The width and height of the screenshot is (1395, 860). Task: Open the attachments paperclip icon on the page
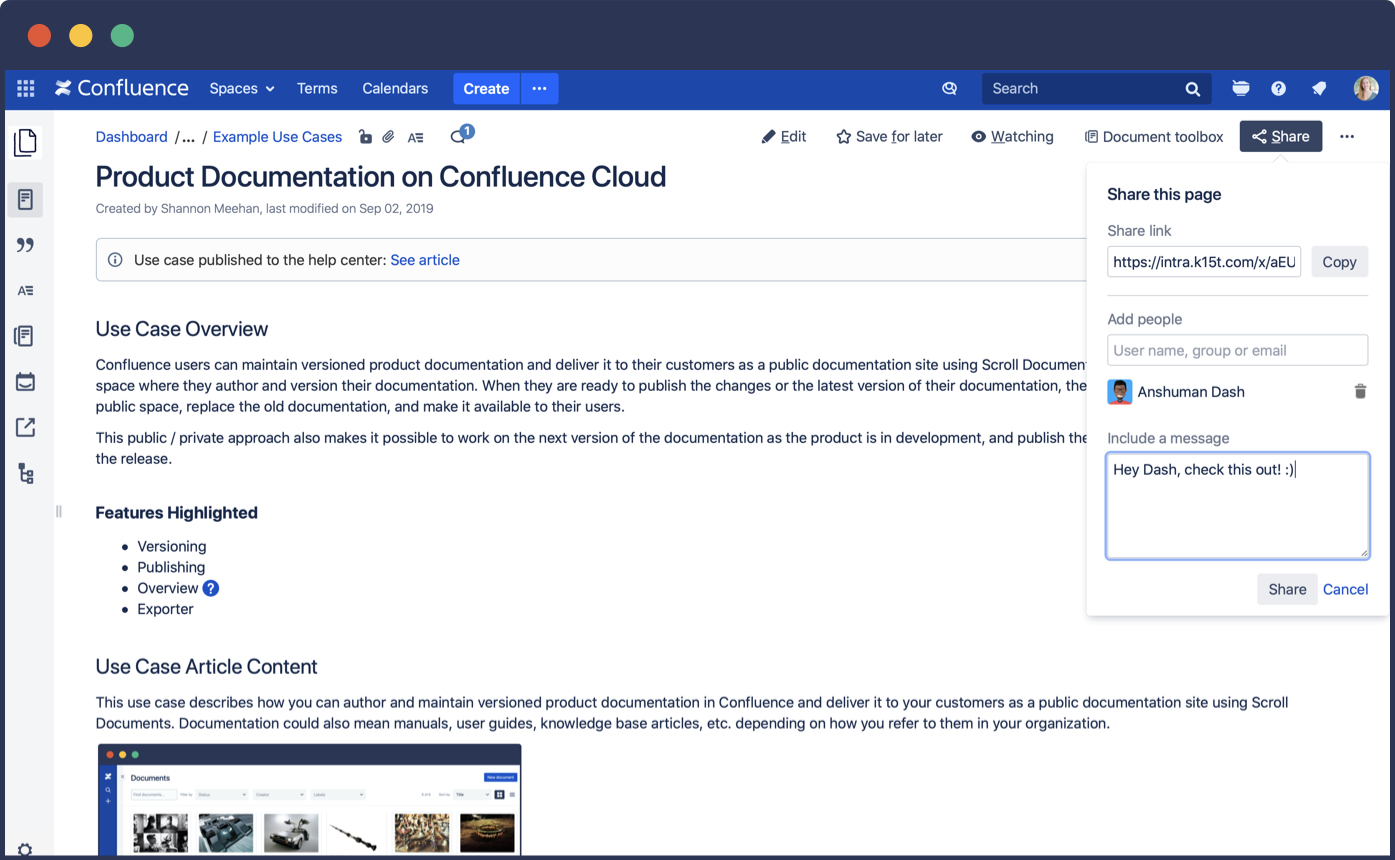(389, 137)
